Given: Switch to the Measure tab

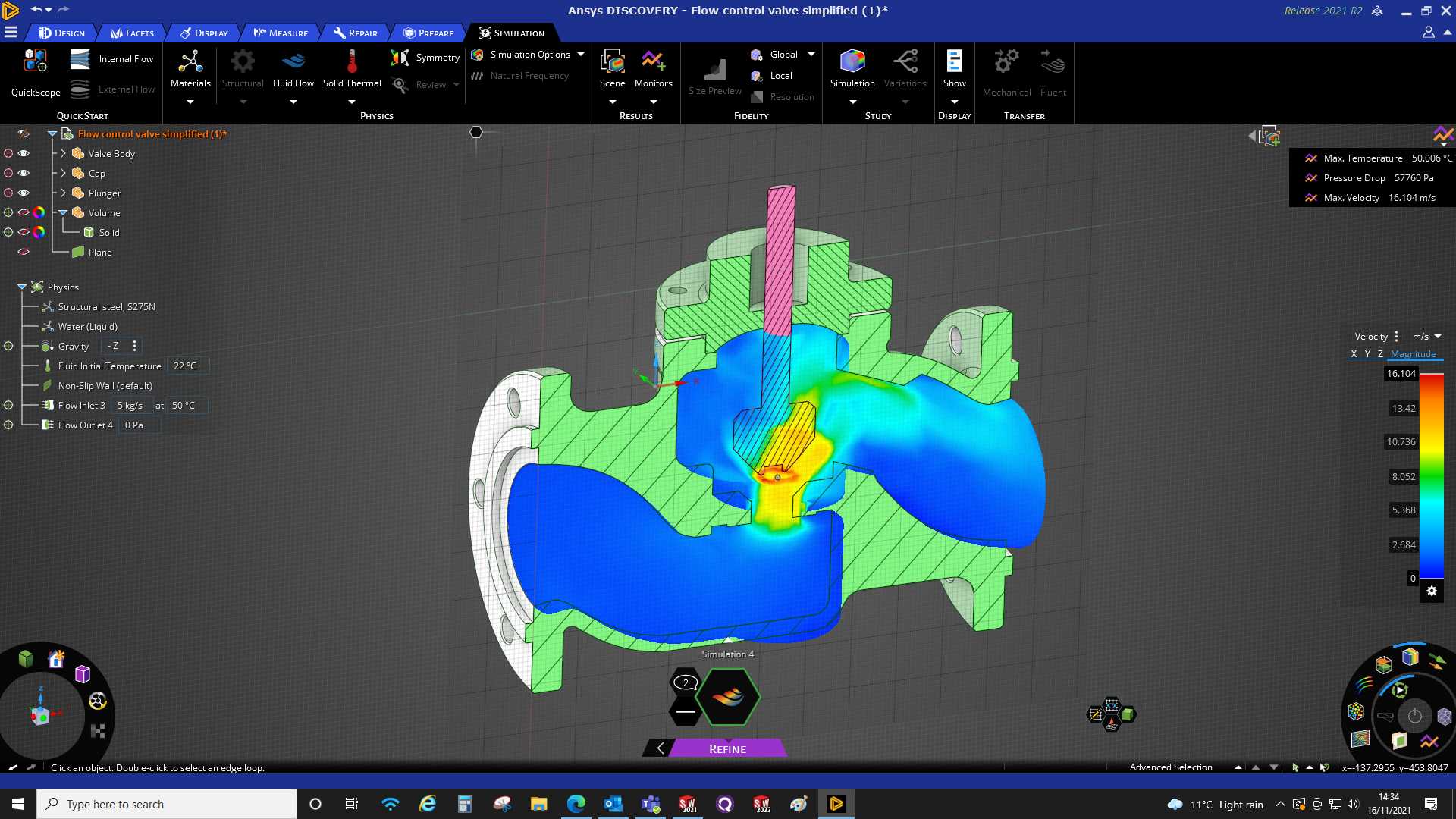Looking at the screenshot, I should (281, 33).
